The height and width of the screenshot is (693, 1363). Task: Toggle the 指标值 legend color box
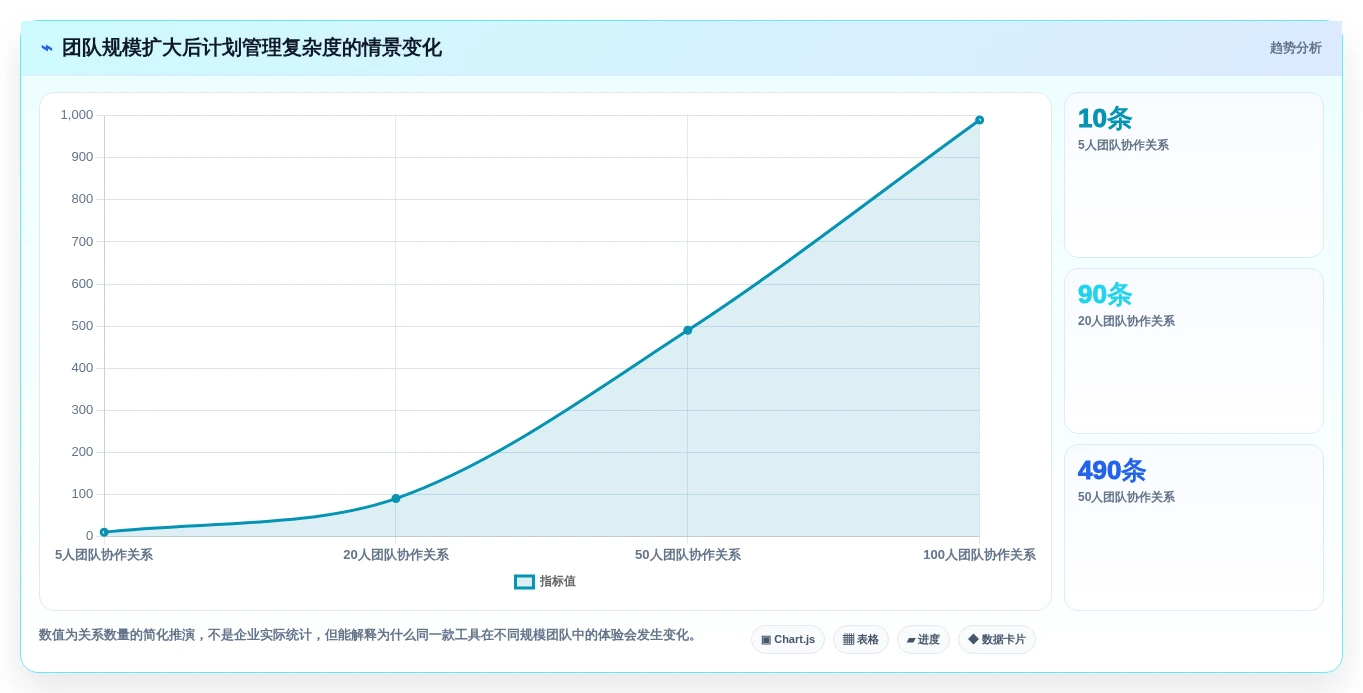coord(524,582)
